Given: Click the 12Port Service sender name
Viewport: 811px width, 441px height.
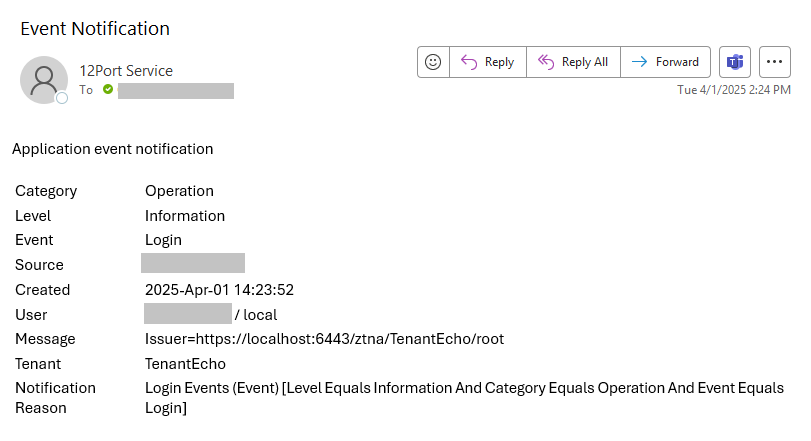Looking at the screenshot, I should coord(126,71).
